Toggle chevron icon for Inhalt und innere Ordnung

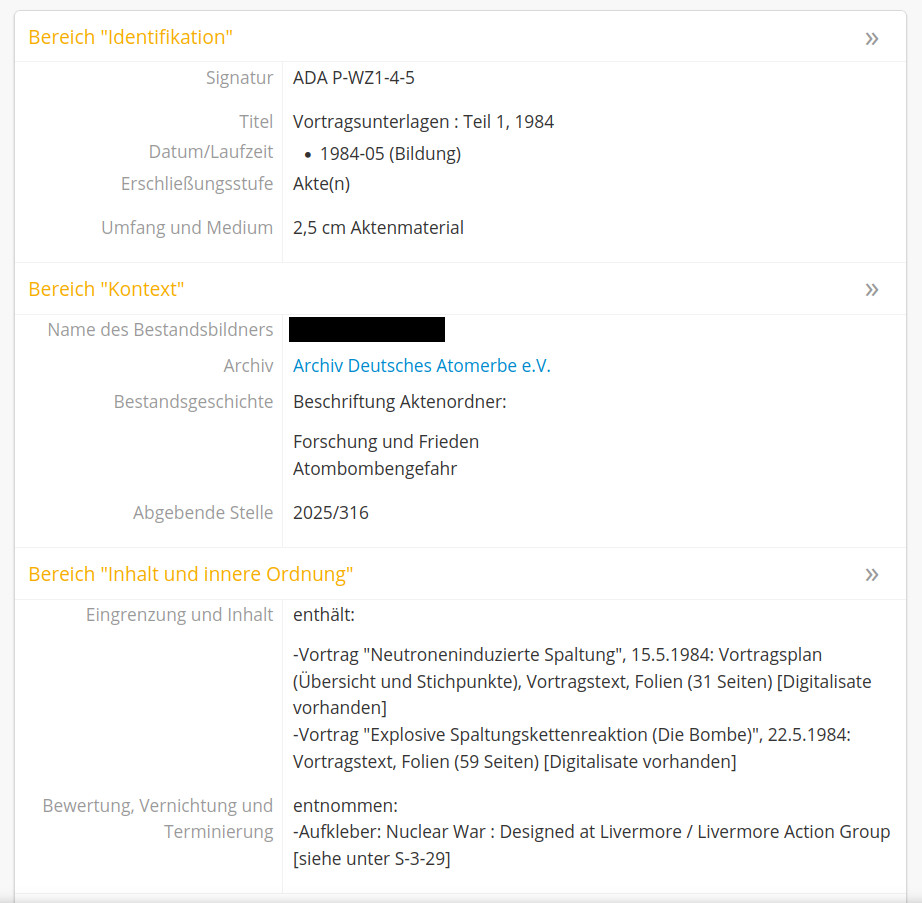point(871,574)
